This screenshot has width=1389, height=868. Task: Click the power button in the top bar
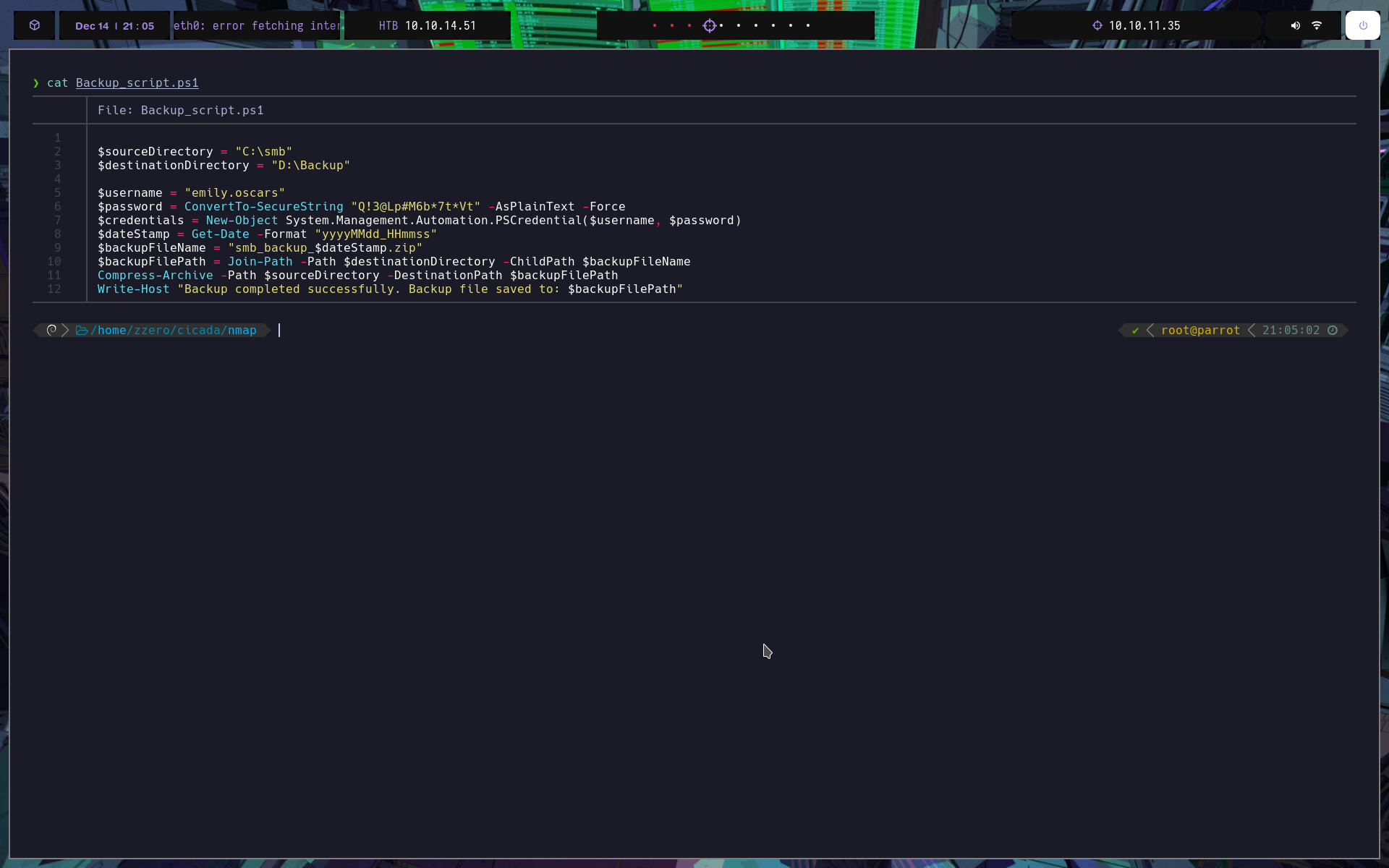1363,25
